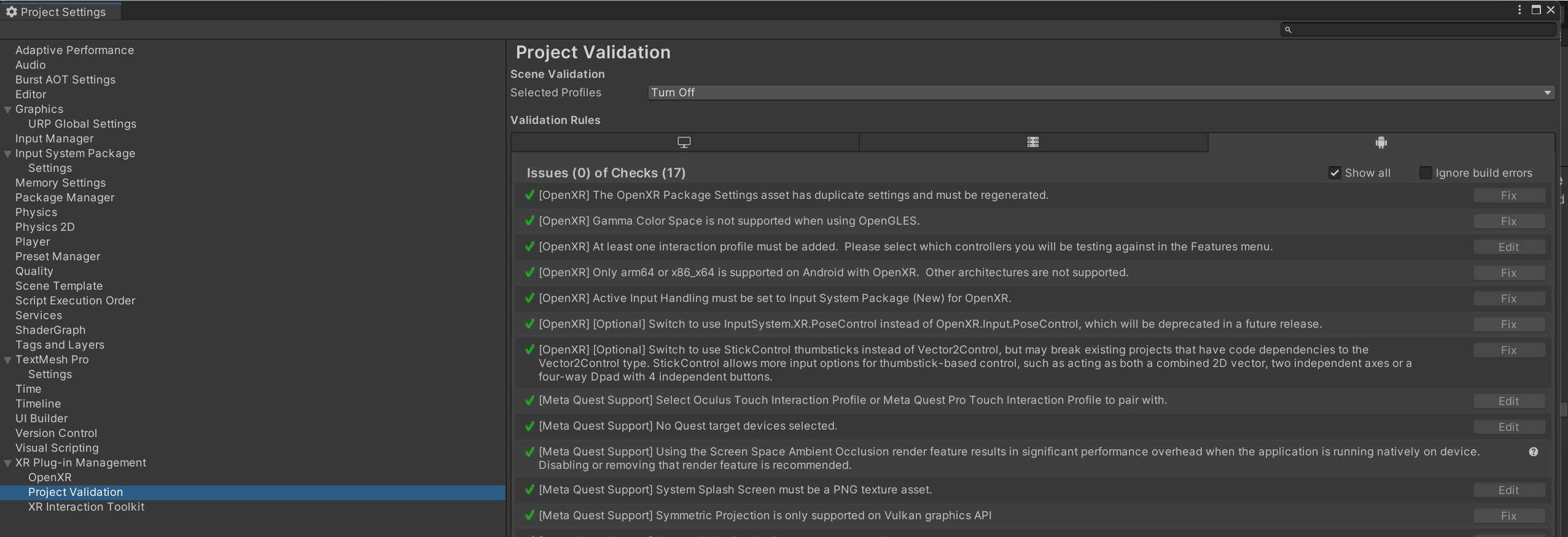Click Fix for Active Input Handling rule
1568x537 pixels.
1509,299
